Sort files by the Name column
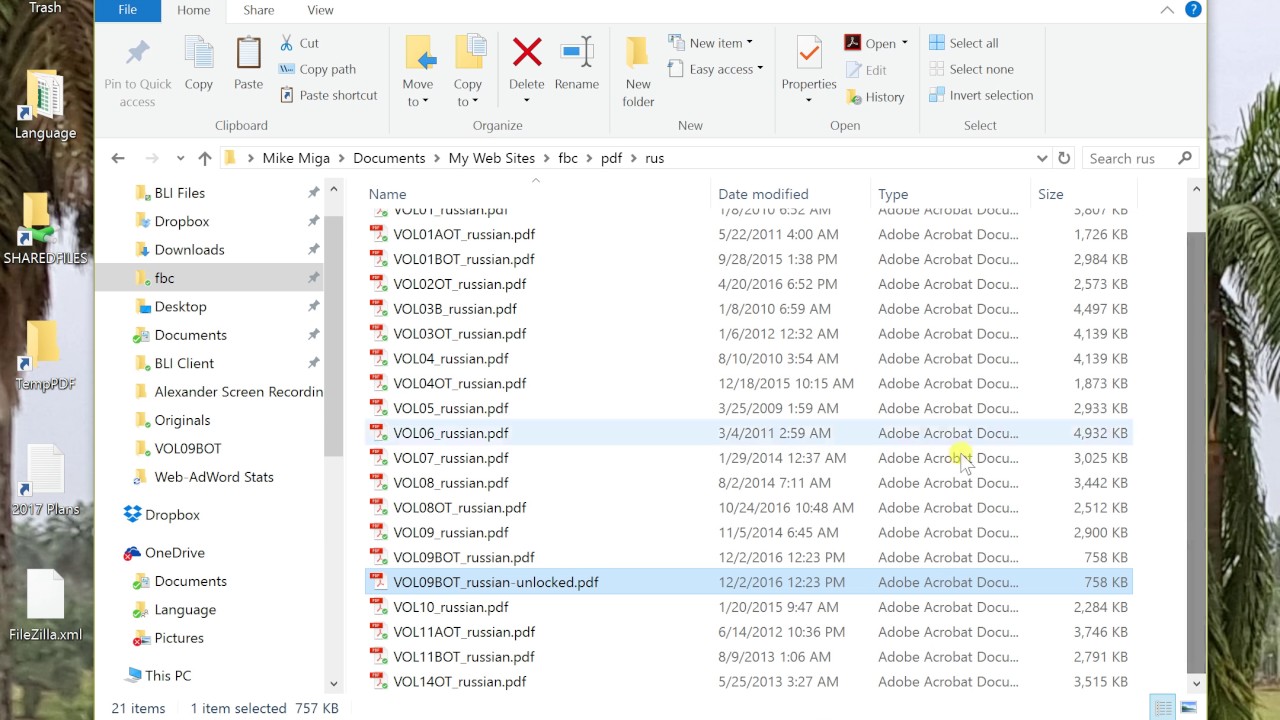The image size is (1280, 720). pos(387,194)
